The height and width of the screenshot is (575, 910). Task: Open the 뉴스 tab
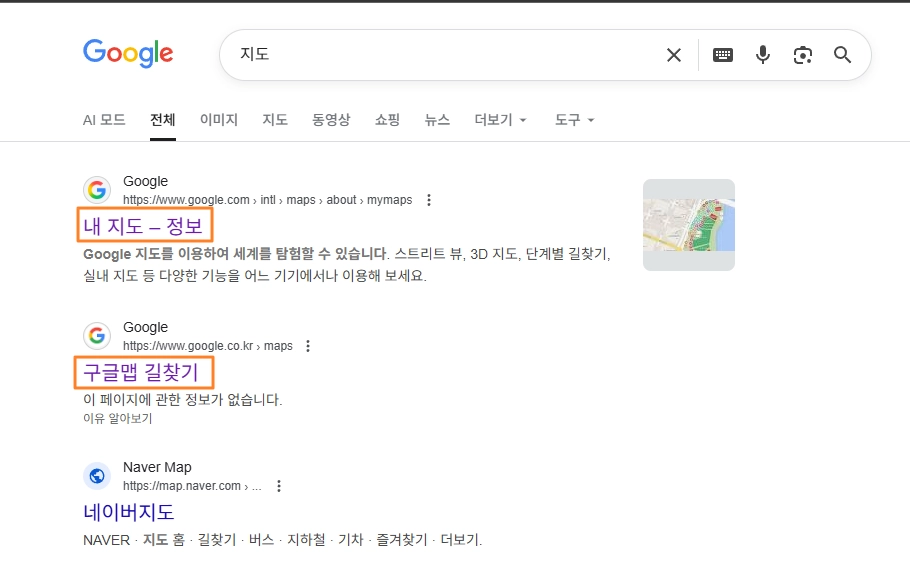tap(437, 120)
